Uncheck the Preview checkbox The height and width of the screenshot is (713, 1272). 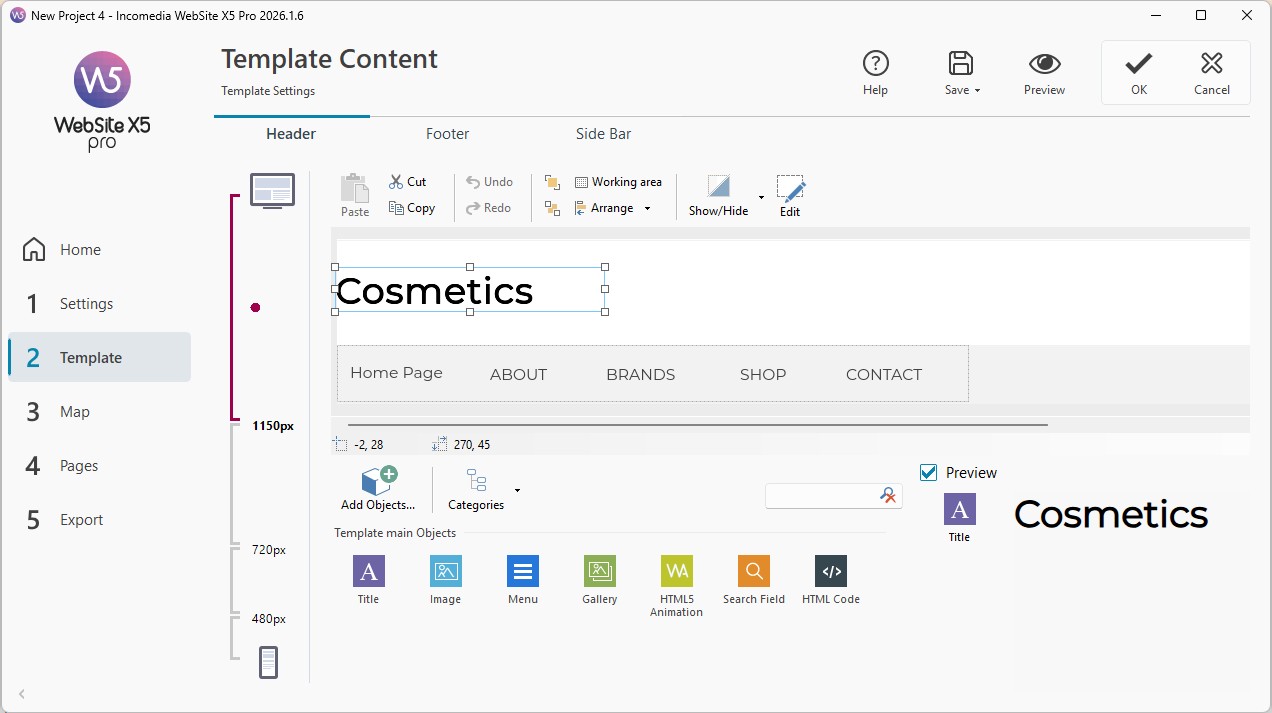click(x=928, y=472)
